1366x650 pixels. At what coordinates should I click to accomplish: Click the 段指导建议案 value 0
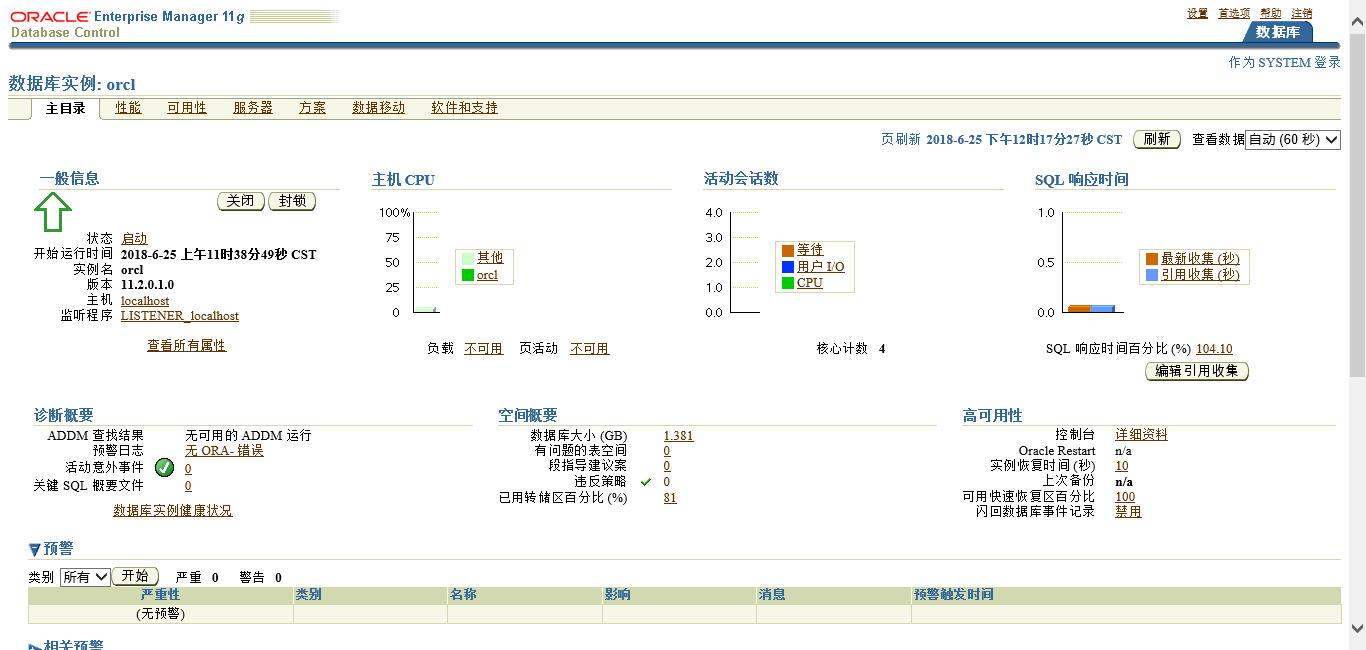[x=667, y=466]
